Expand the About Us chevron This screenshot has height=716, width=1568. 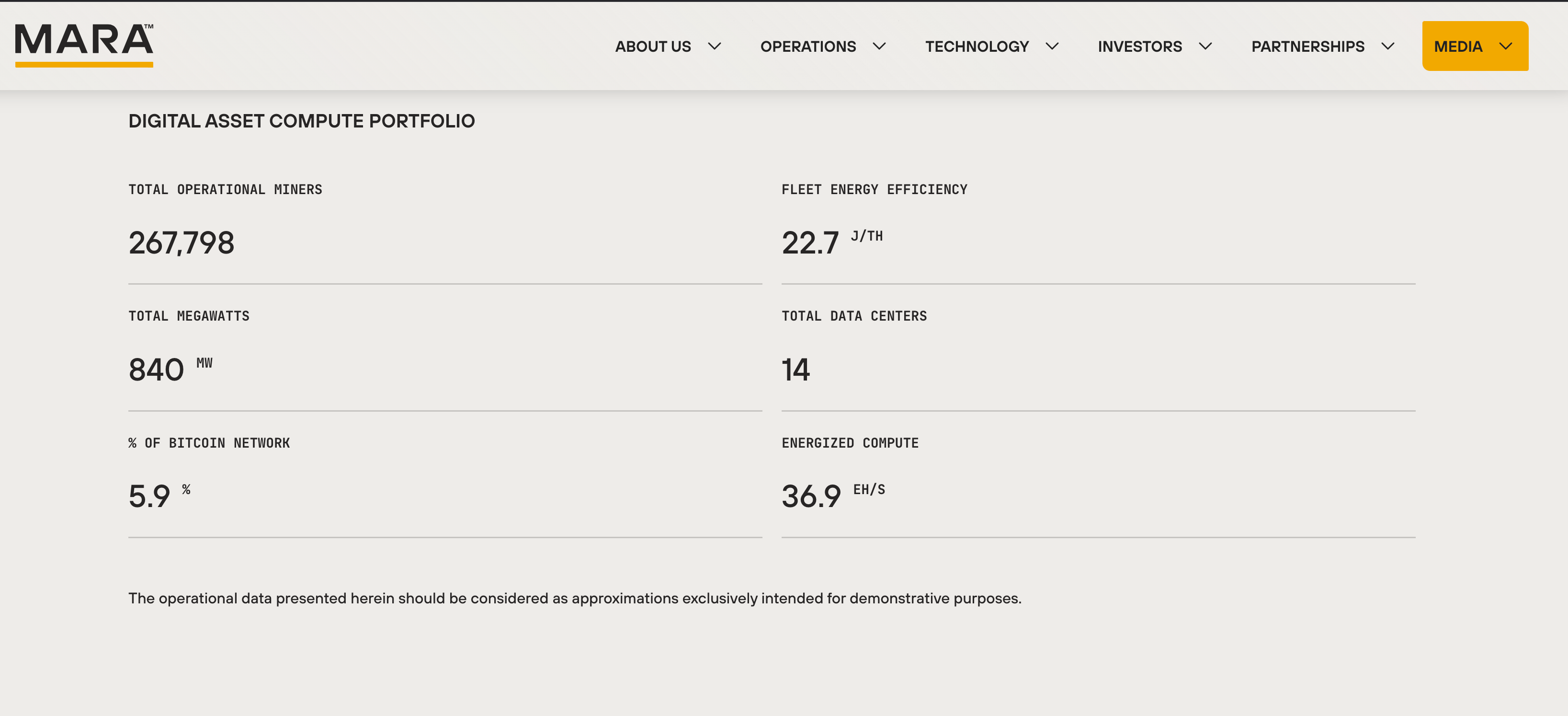click(x=715, y=46)
